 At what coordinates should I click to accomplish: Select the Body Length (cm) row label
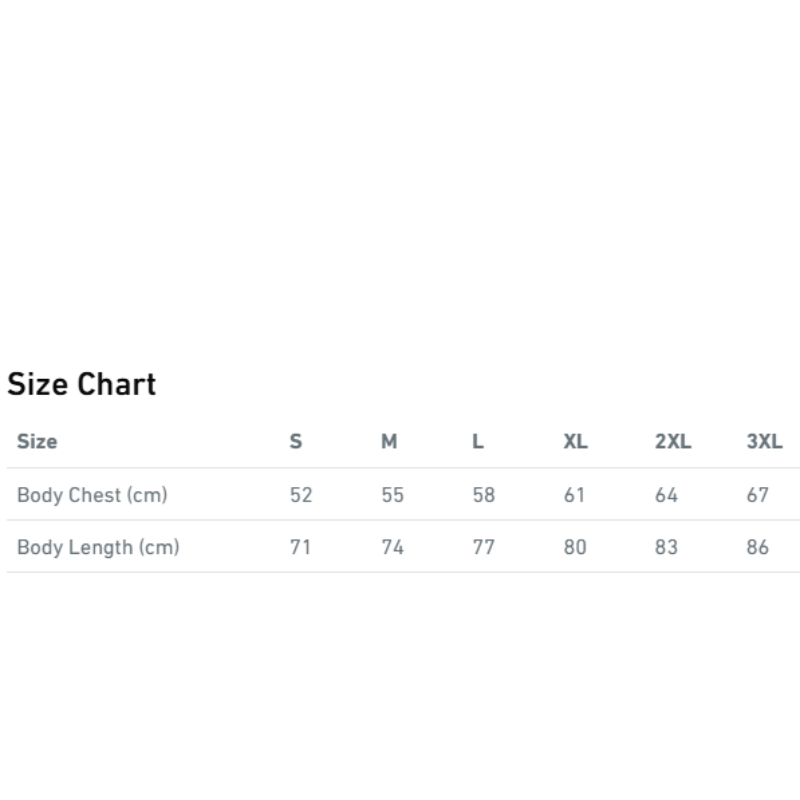(98, 547)
